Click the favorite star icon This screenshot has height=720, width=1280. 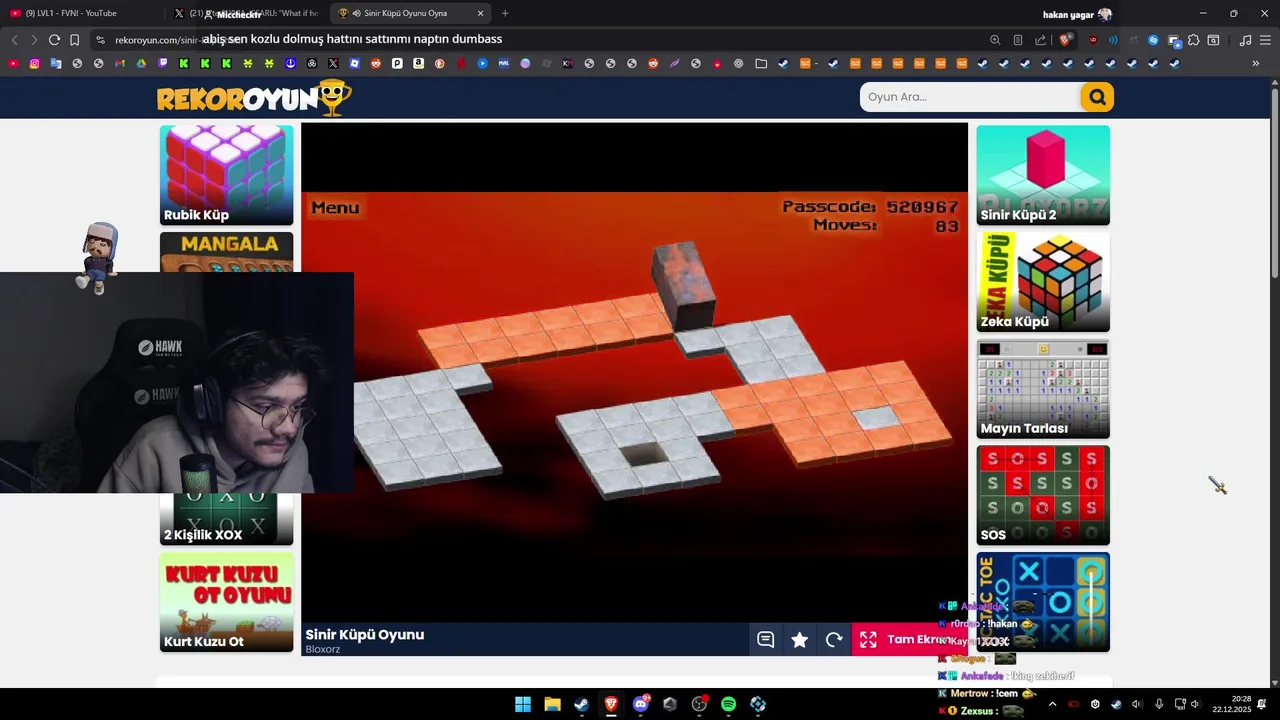[800, 640]
